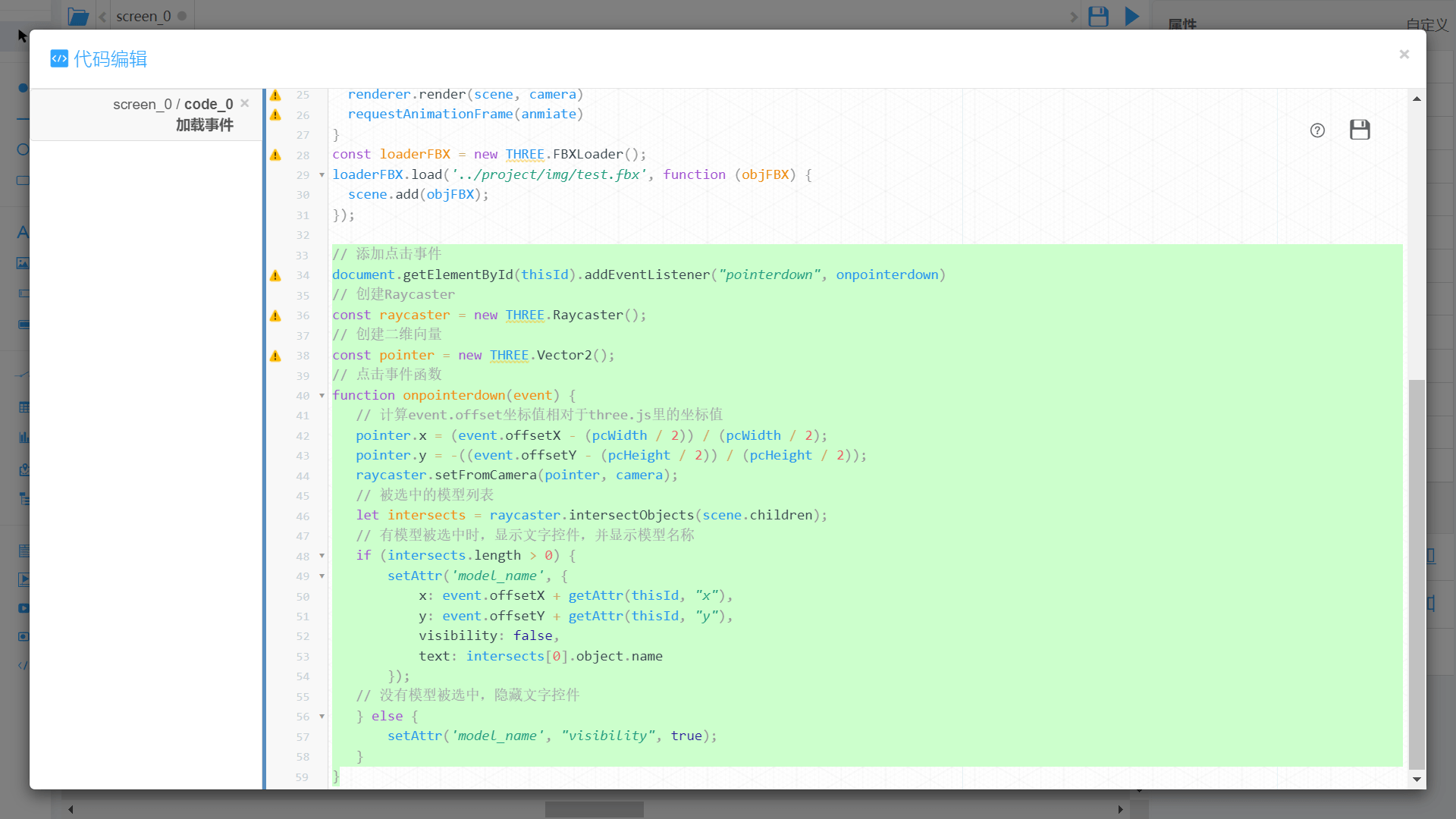Save code with the floppy disk icon
This screenshot has width=1456, height=819.
pyautogui.click(x=1360, y=130)
